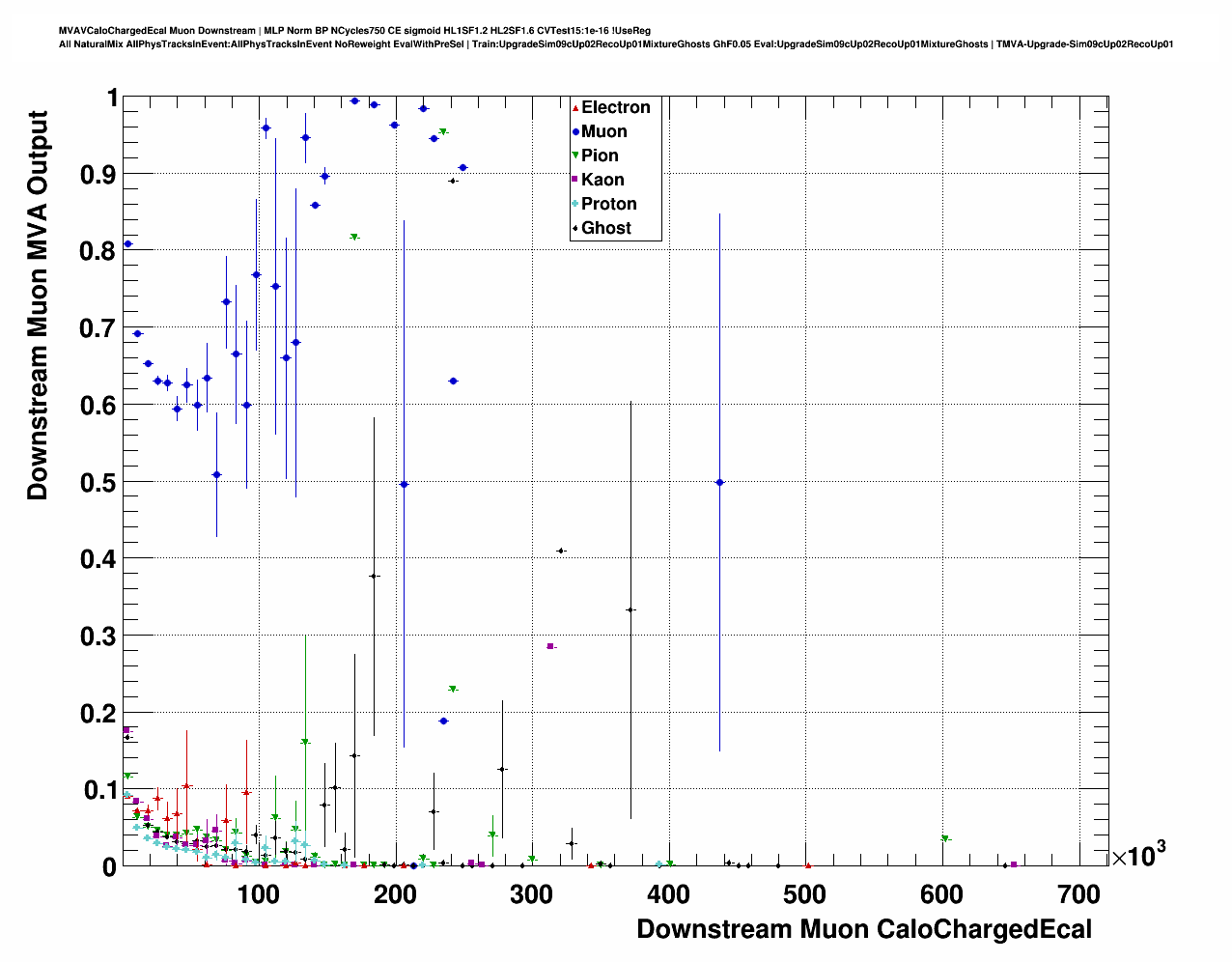Click the green Pion triangle legend marker

click(576, 156)
